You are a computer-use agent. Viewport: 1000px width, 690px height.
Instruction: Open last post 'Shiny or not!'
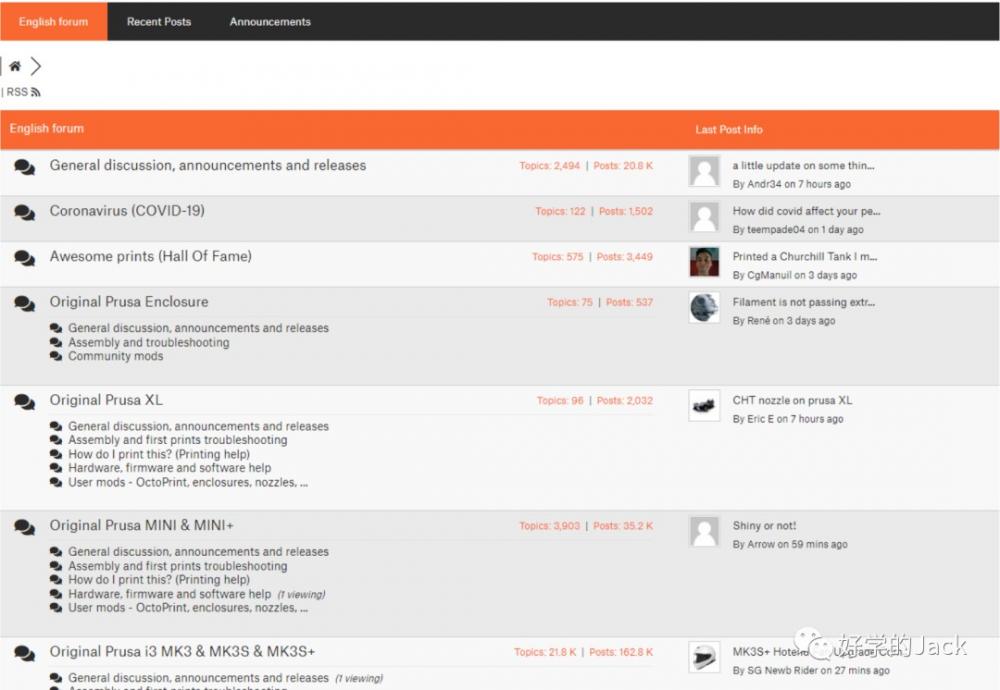coord(764,525)
